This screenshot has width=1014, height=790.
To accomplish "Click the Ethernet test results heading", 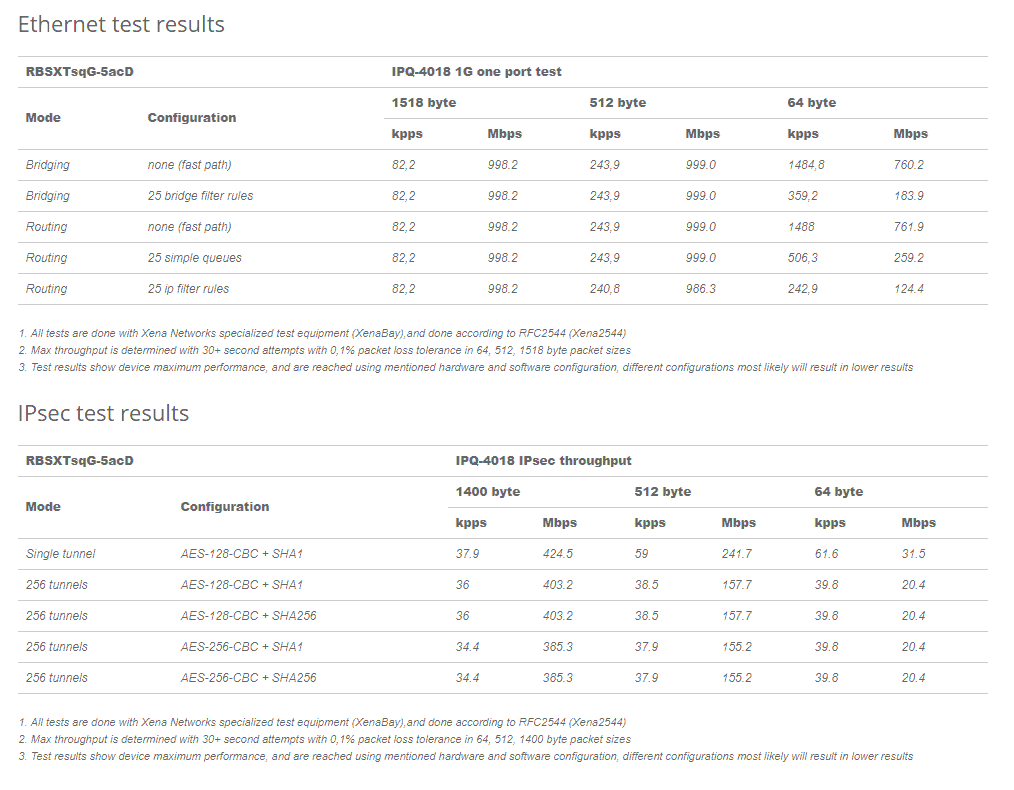I will tap(121, 25).
